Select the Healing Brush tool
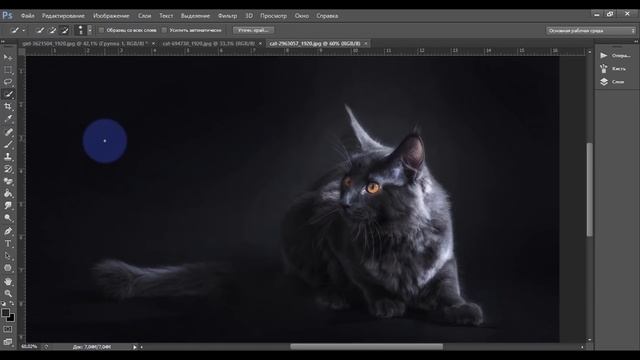Viewport: 640px width, 360px height. click(x=8, y=132)
